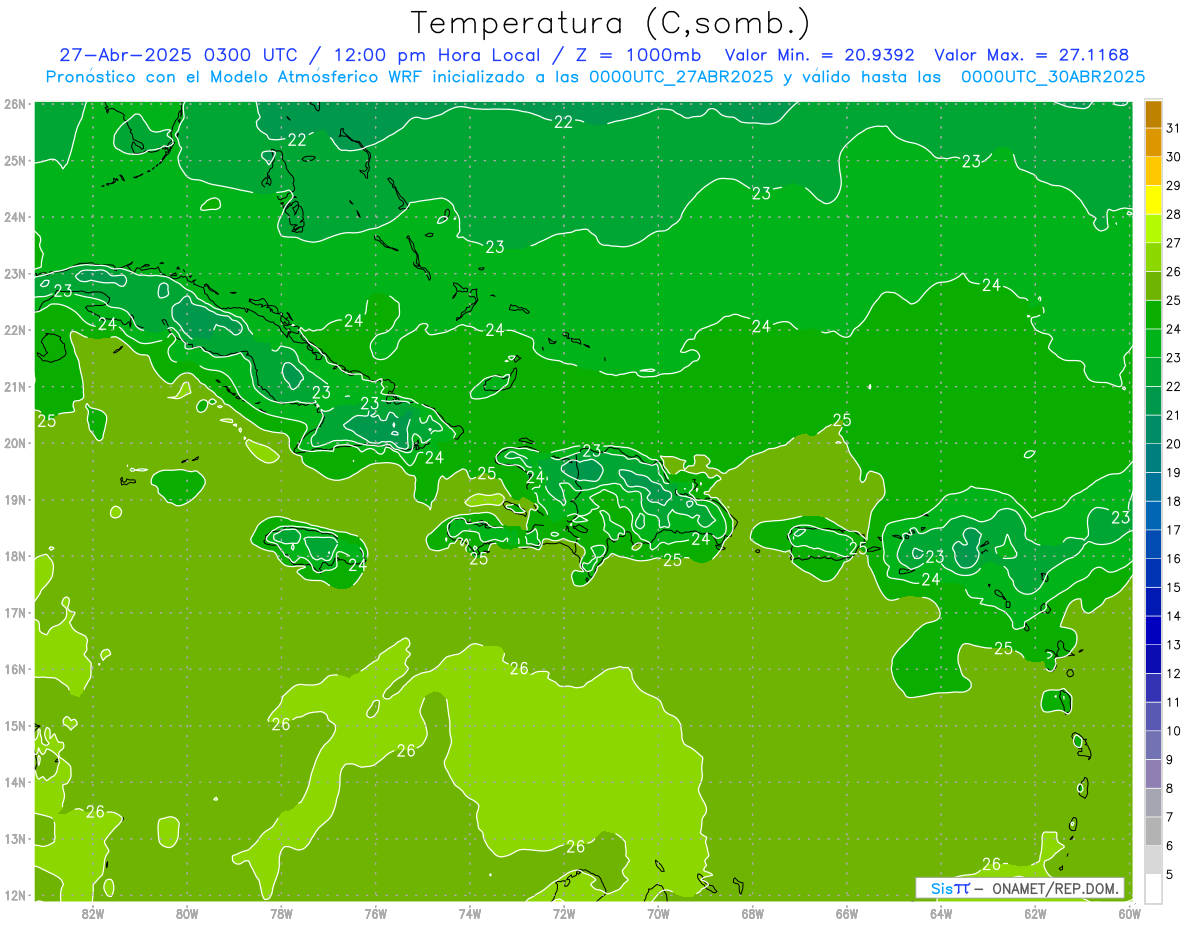
Task: Click the '0000UTC_27ABR2025' initialization time
Action: 681,76
